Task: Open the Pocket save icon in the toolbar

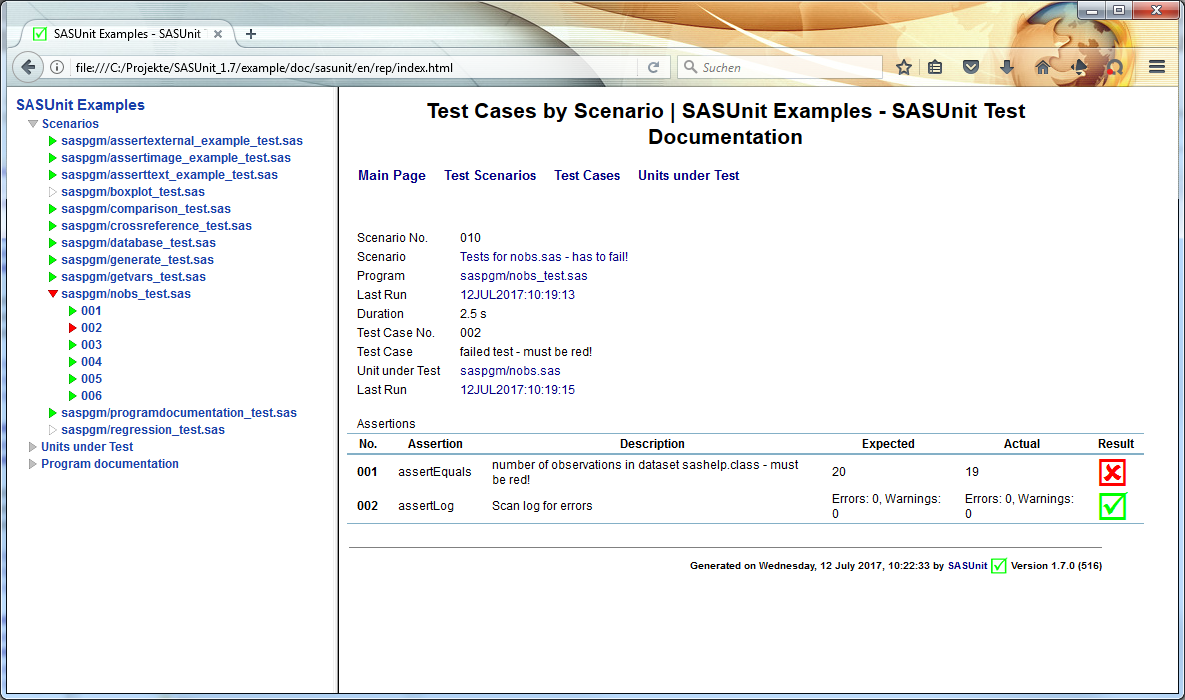Action: [971, 67]
